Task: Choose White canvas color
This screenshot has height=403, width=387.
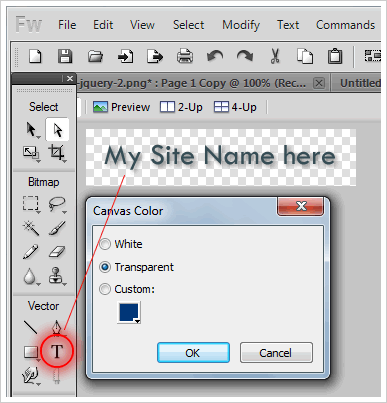Action: point(121,244)
